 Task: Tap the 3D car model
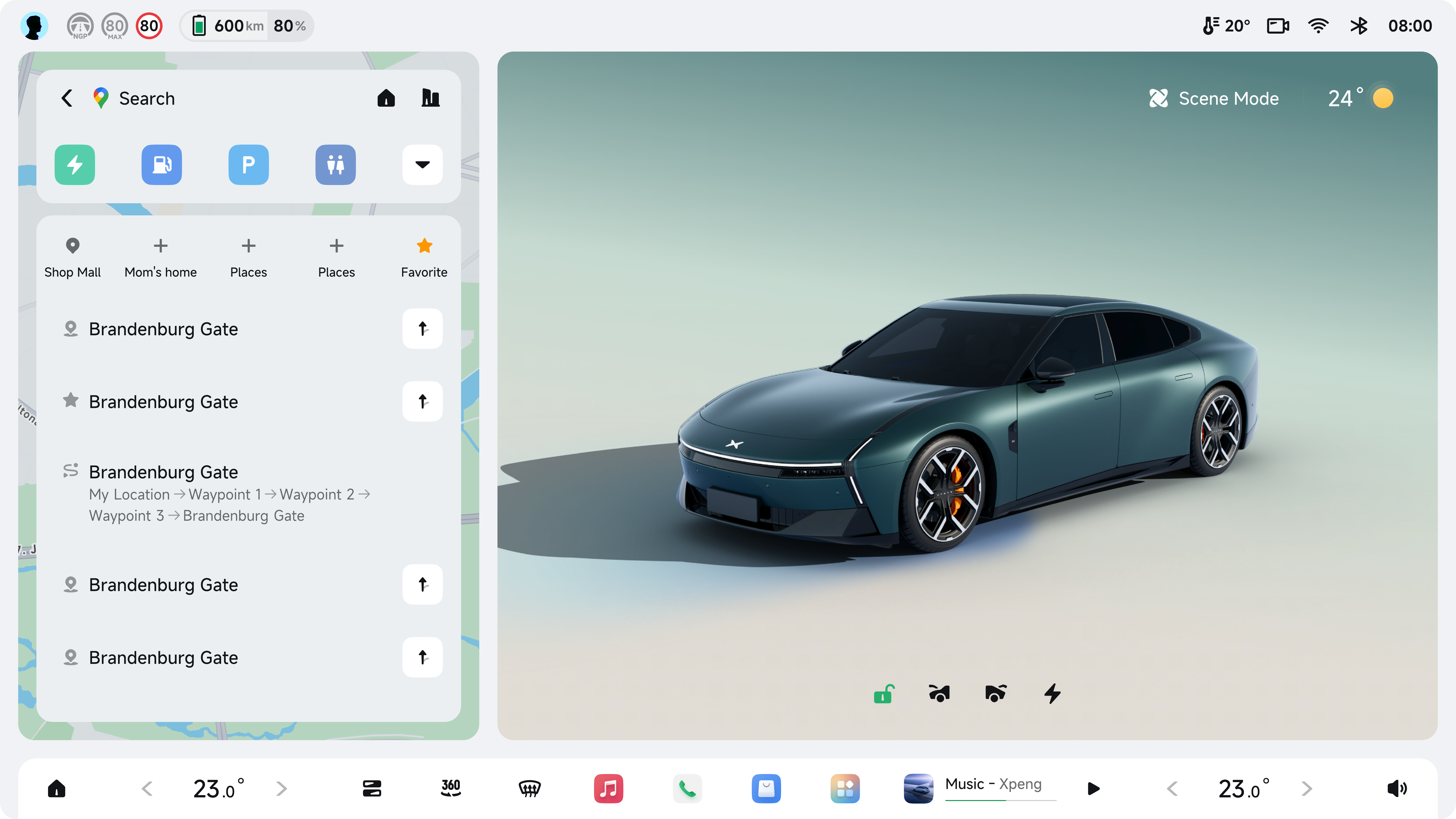[x=968, y=424]
